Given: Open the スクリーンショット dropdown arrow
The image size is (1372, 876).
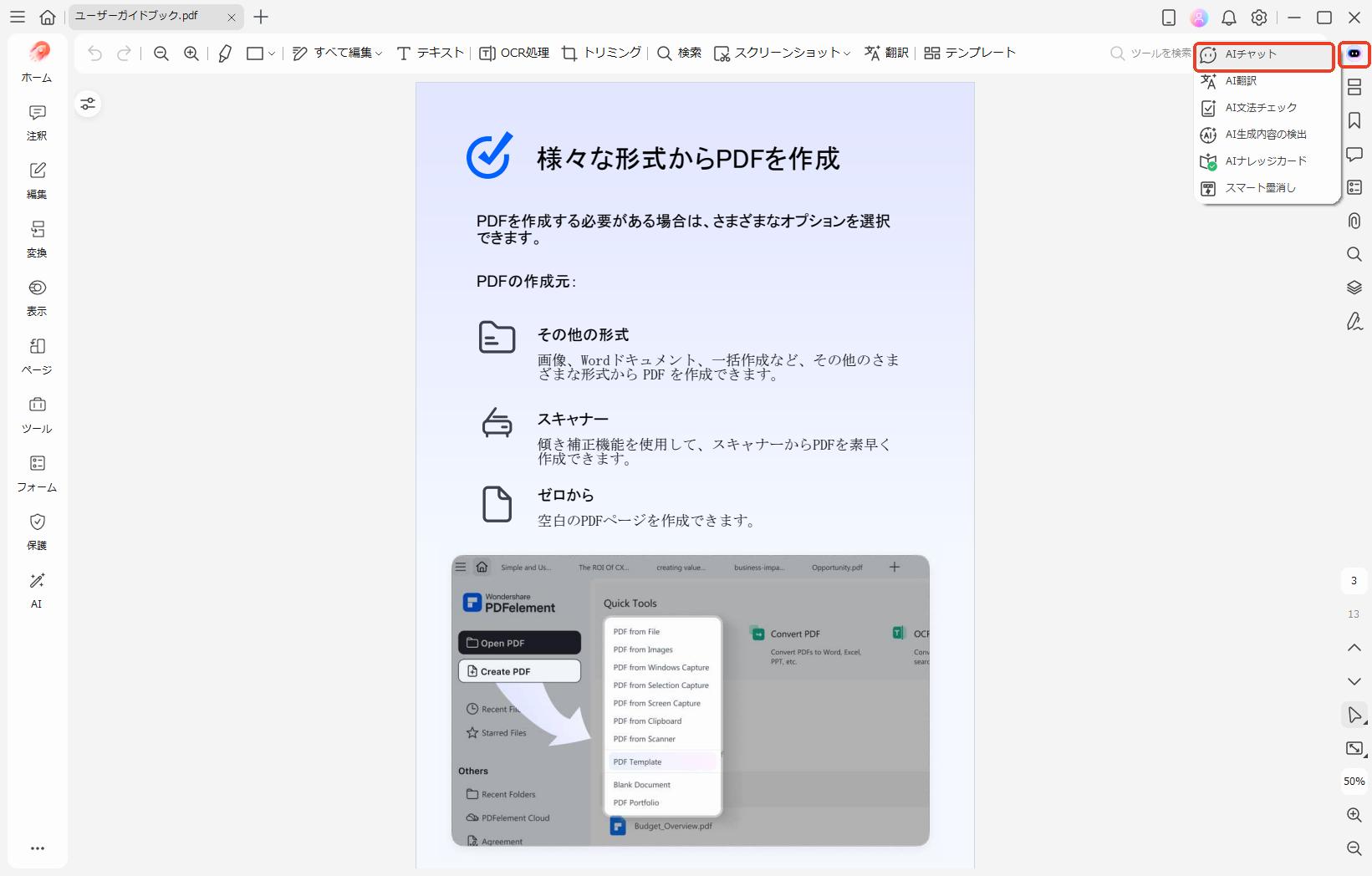Looking at the screenshot, I should tap(849, 53).
